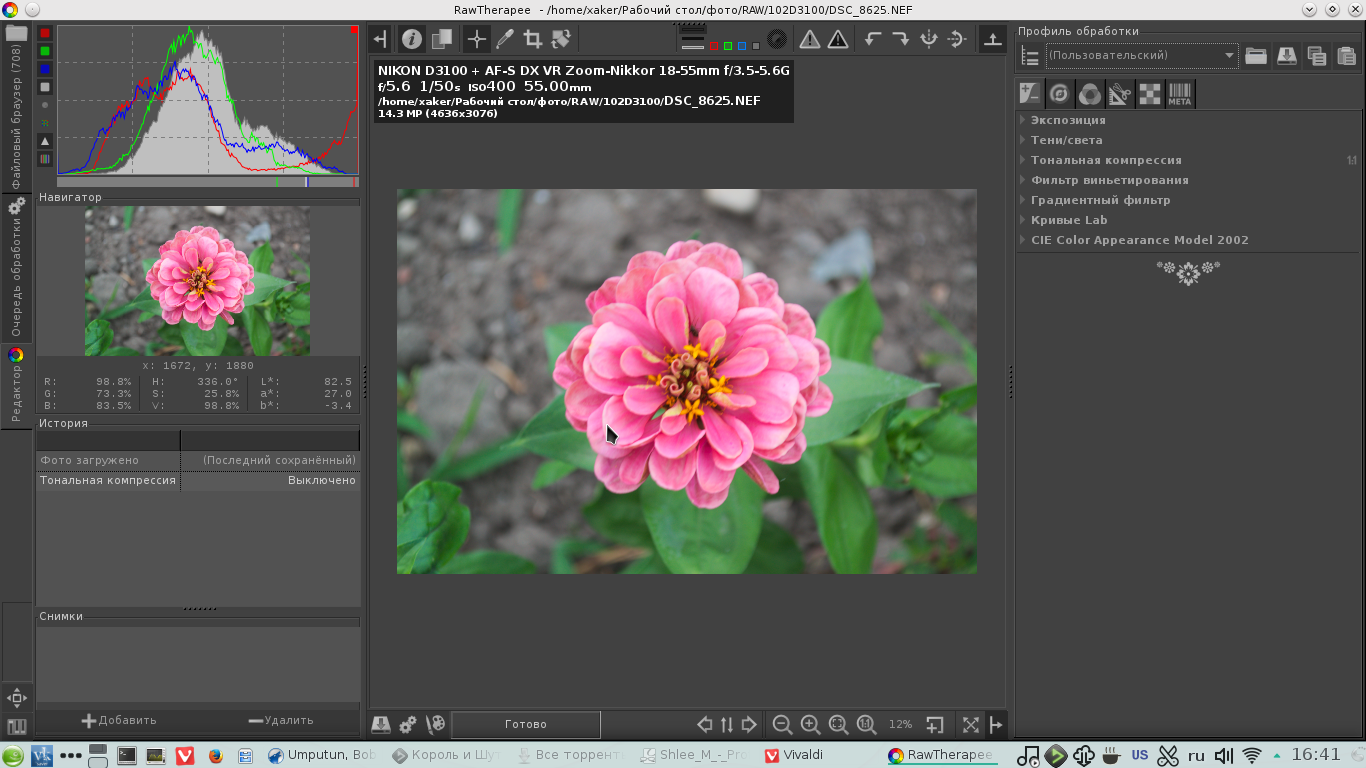Expand the Градиентный фильтр section
Viewport: 1366px width, 768px height.
tap(1187, 200)
